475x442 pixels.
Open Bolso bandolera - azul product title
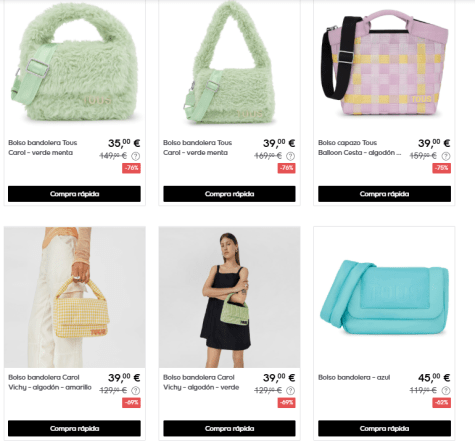click(x=354, y=377)
